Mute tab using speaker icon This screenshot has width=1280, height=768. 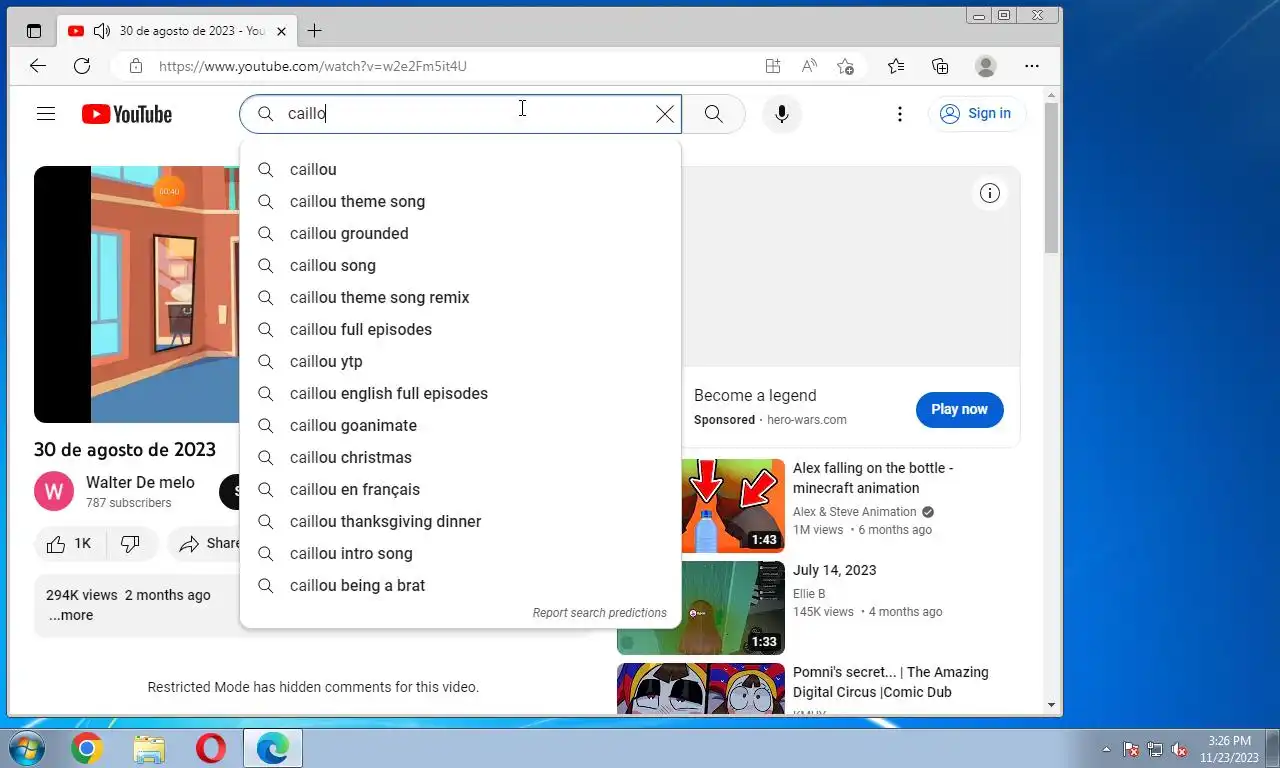(x=101, y=31)
